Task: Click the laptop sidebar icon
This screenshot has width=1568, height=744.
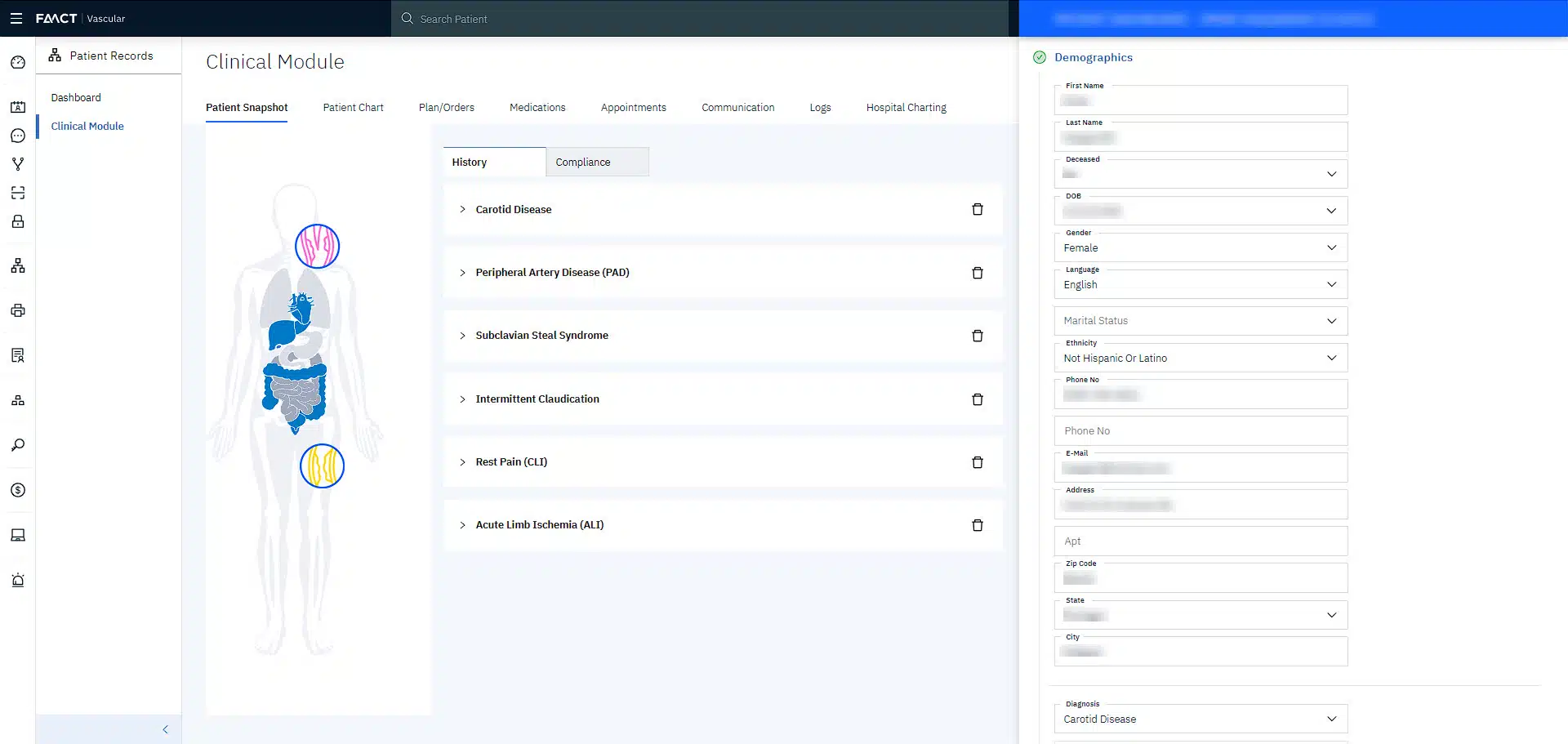Action: 18,535
